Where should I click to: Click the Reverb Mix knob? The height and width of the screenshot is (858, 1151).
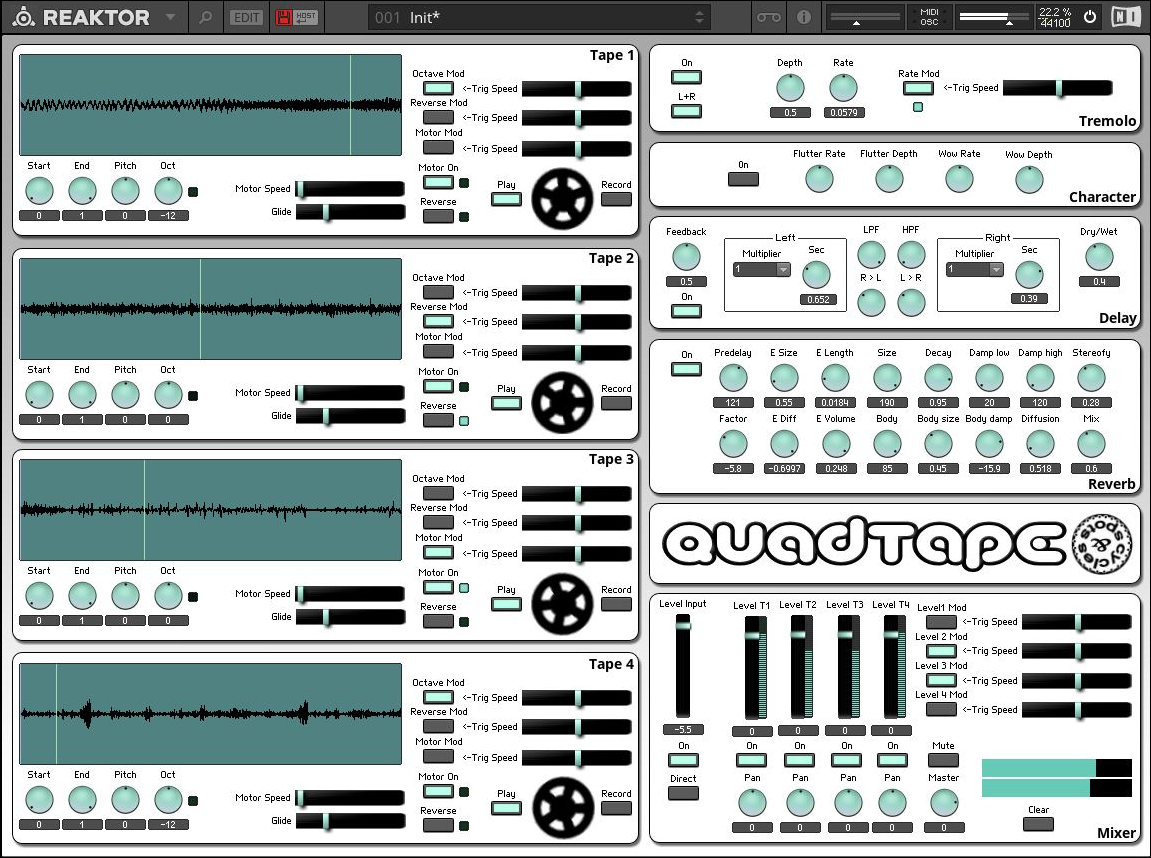click(1091, 444)
